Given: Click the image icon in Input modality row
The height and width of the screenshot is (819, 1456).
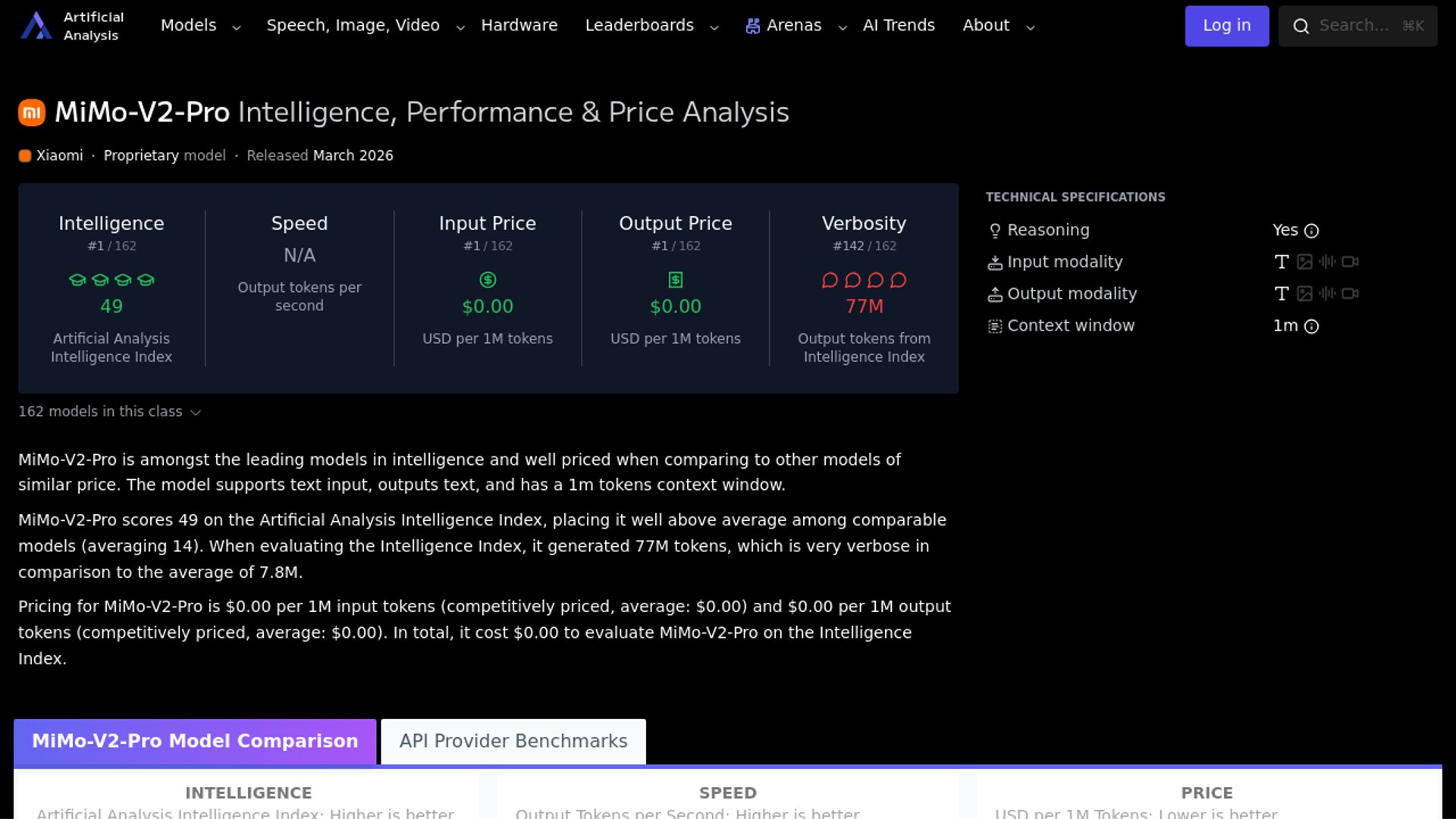Looking at the screenshot, I should (x=1304, y=262).
